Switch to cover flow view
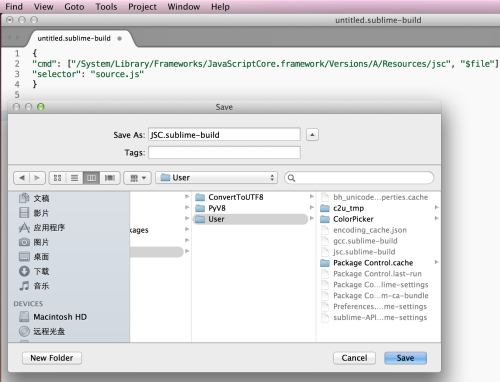 click(x=110, y=178)
